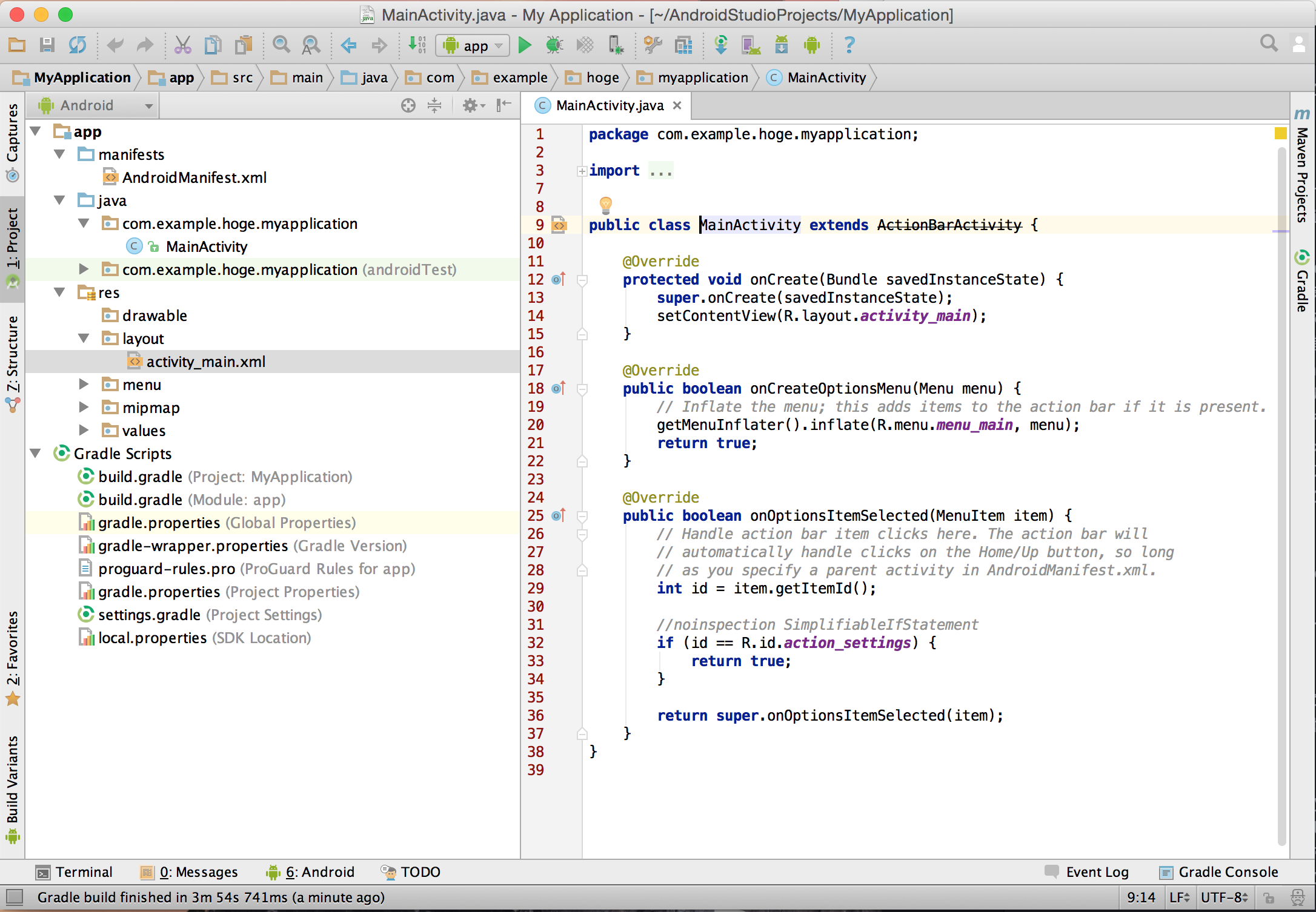The image size is (1316, 912).
Task: Click the Synchronize refresh icon
Action: (77, 45)
